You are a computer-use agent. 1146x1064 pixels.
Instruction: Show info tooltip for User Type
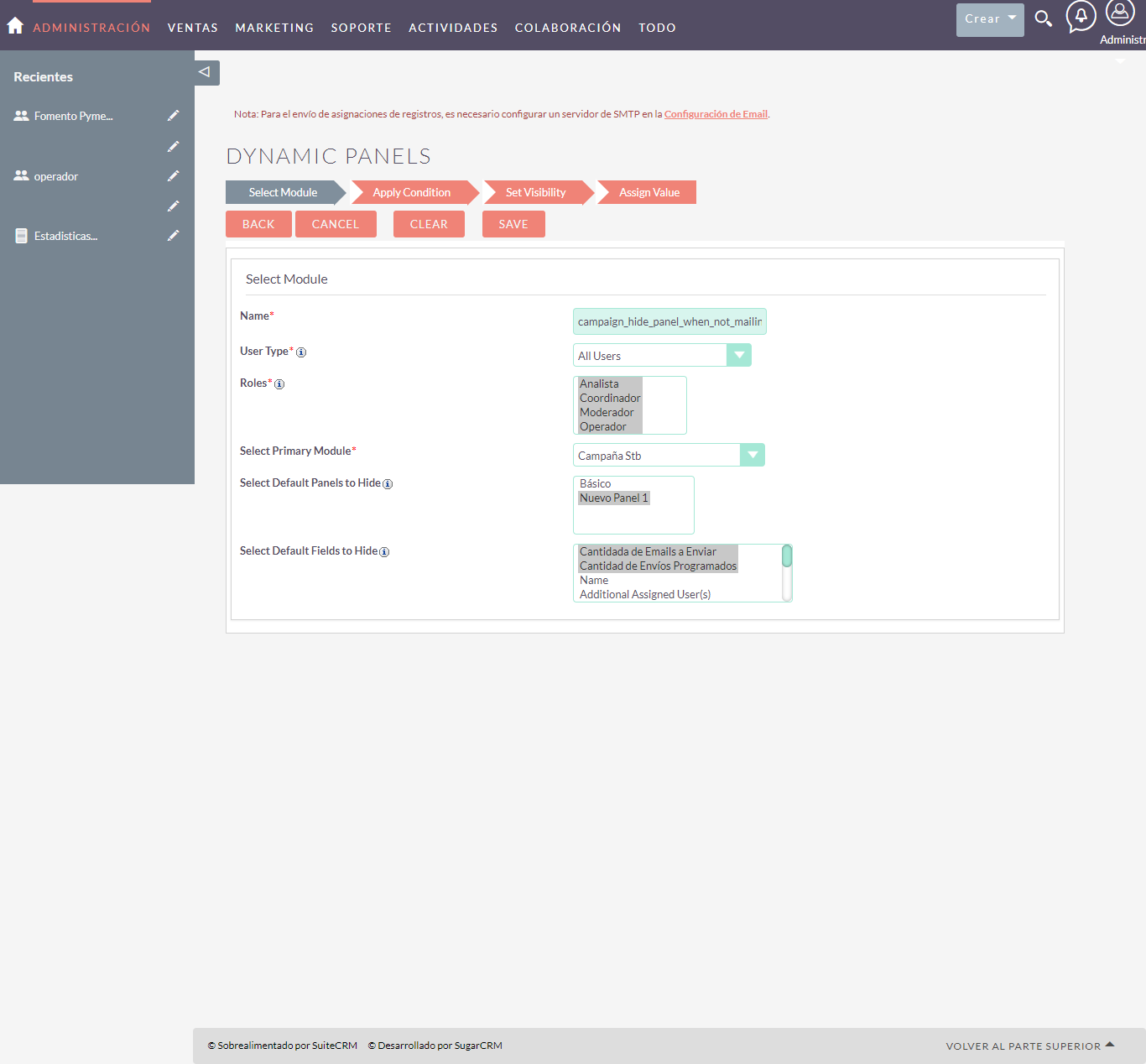pyautogui.click(x=301, y=352)
